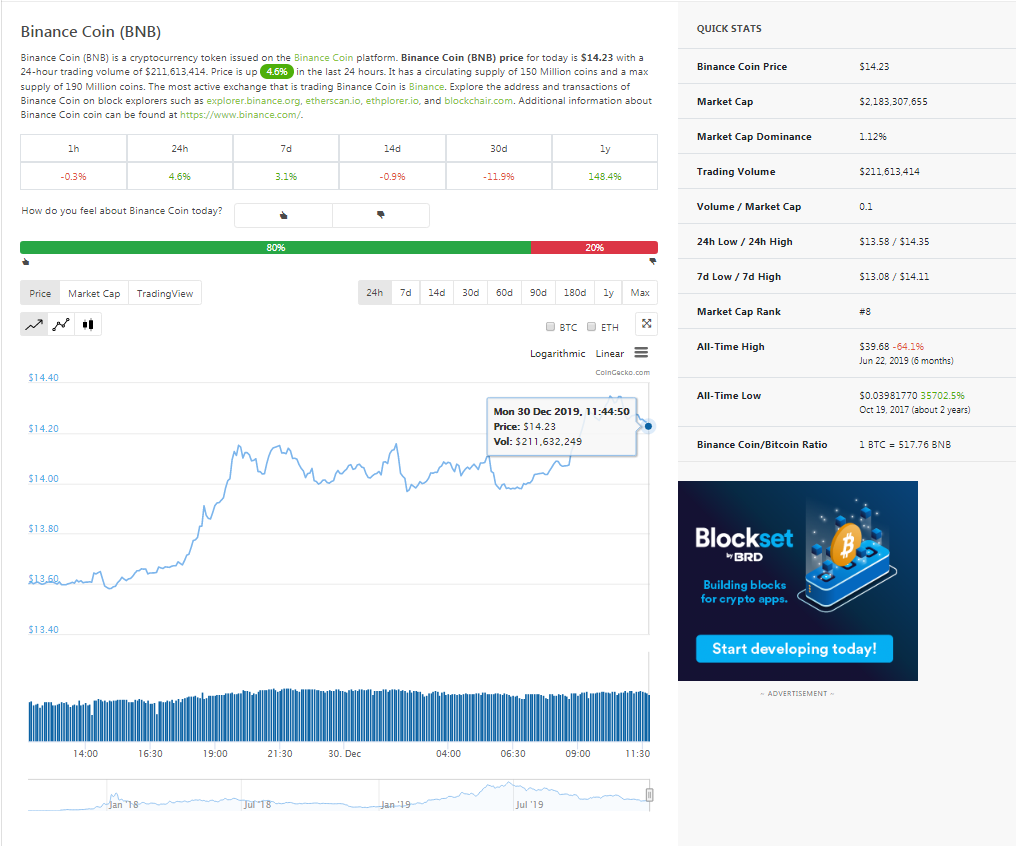Click the 1y change value 148.4%
The image size is (1016, 846).
(605, 176)
